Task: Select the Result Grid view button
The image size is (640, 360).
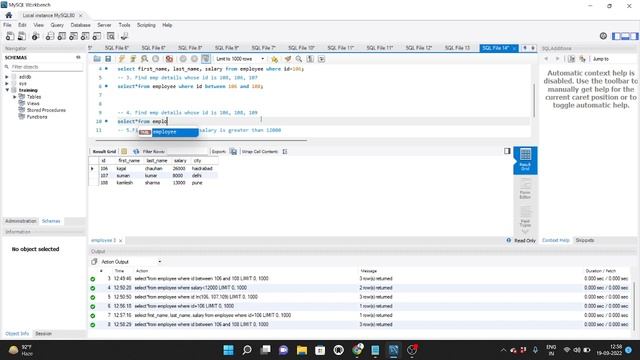Action: click(525, 160)
